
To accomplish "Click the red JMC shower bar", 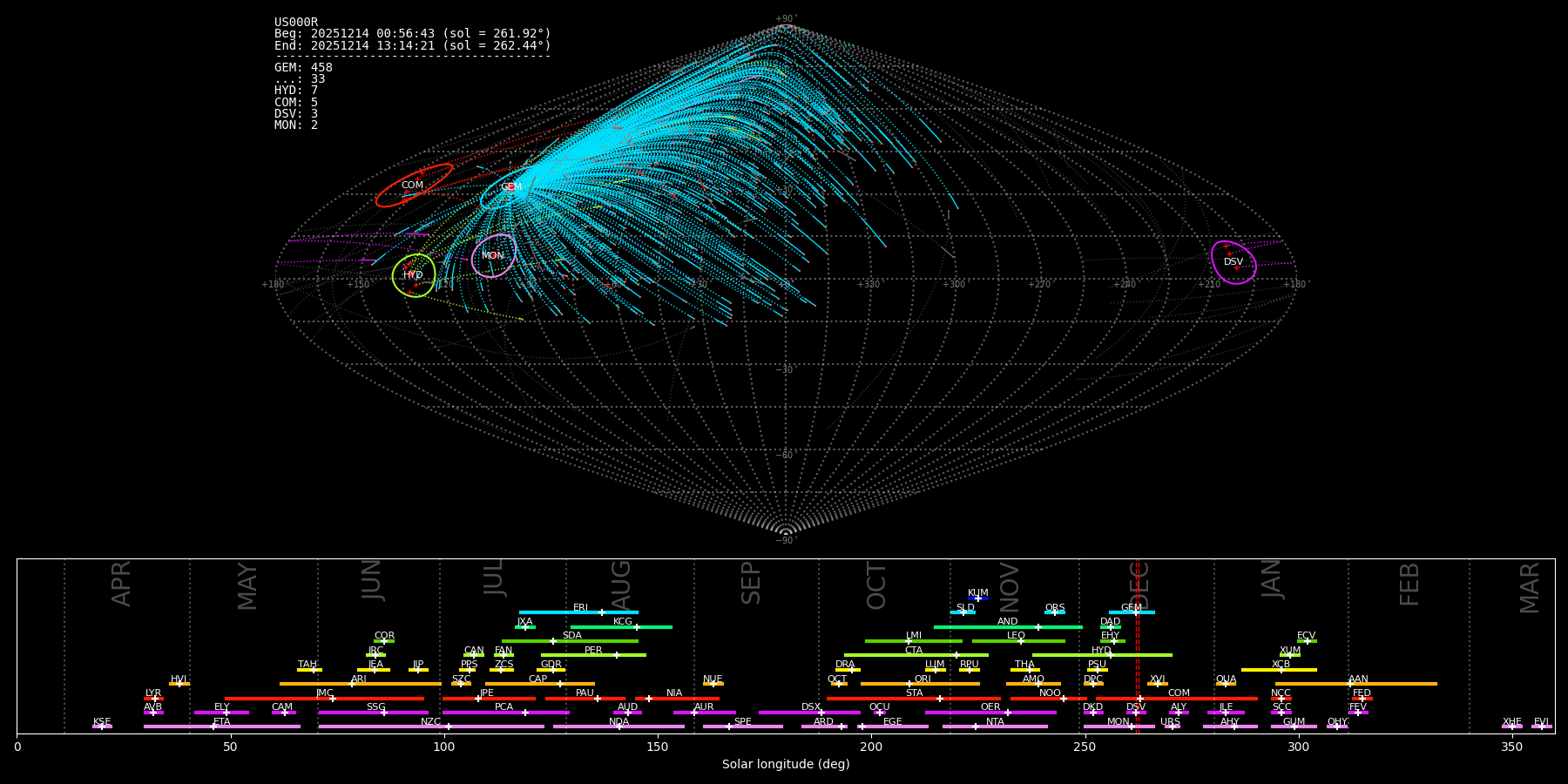I will [x=324, y=698].
